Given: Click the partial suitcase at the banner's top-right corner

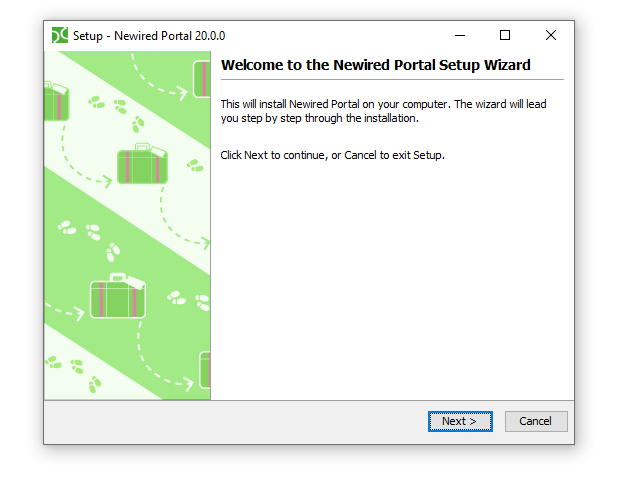Looking at the screenshot, I should (202, 79).
